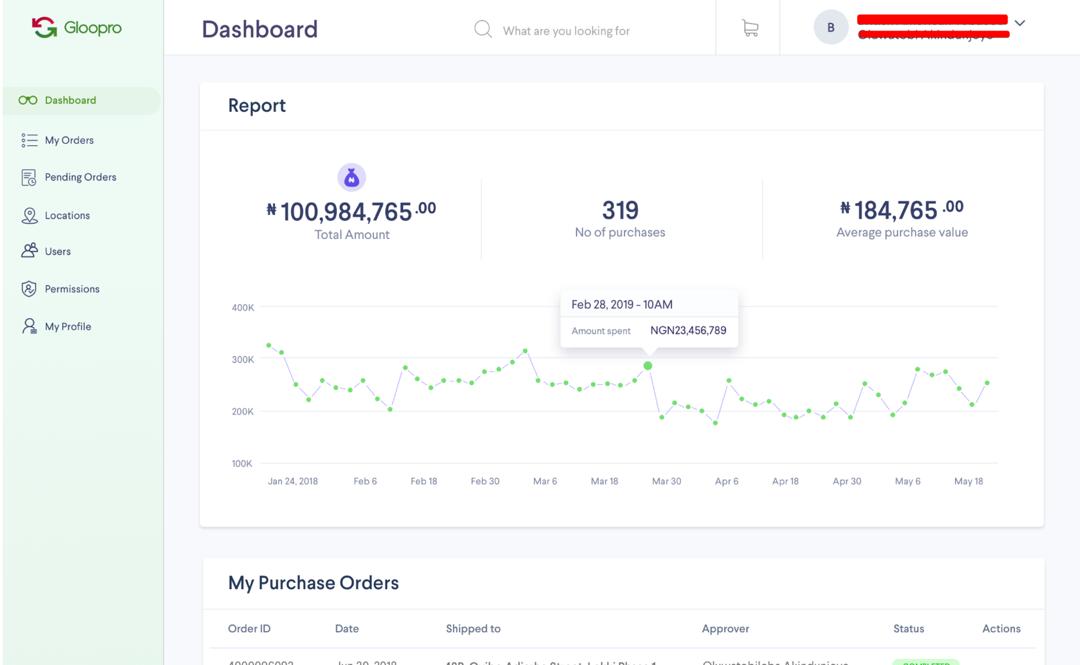Click the search magnifier icon
Screen dimensions: 1080x665
pos(483,29)
